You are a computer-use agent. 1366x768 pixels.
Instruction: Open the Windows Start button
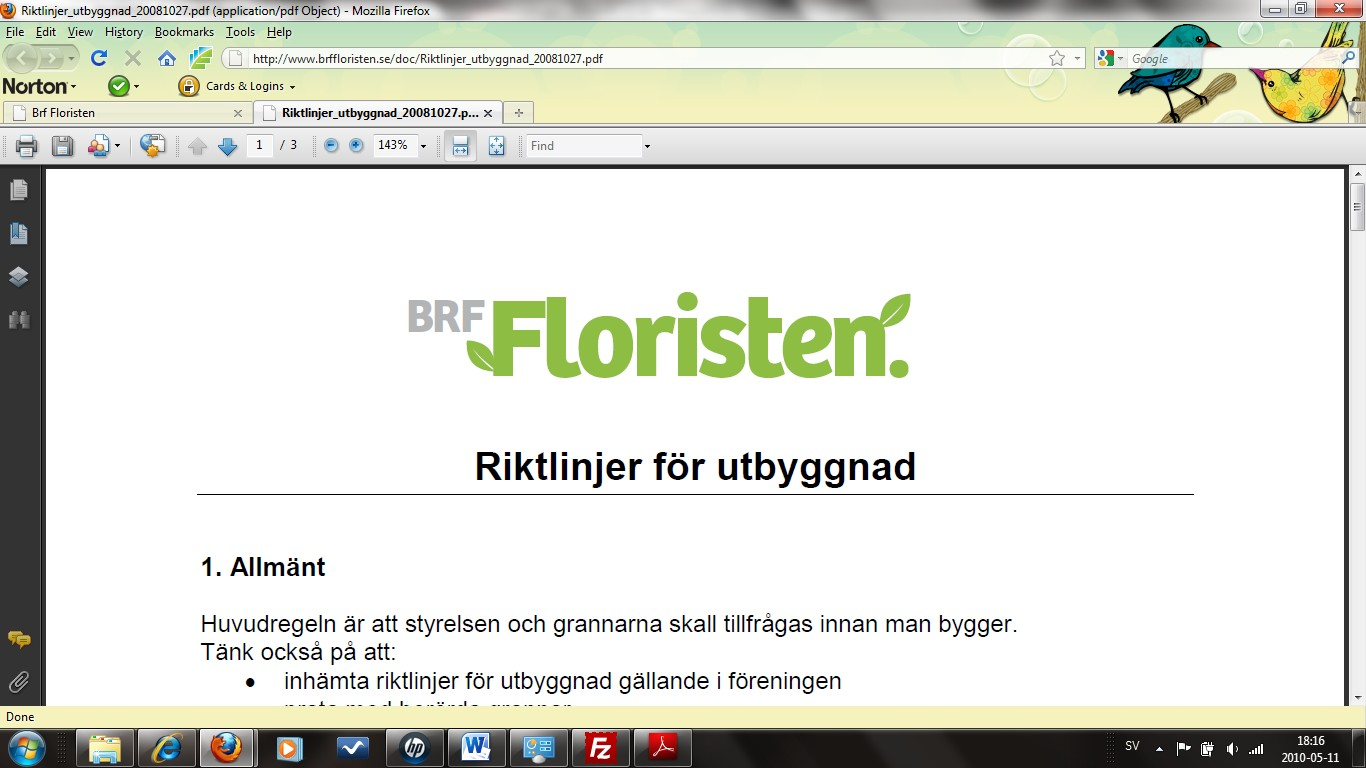tap(26, 747)
